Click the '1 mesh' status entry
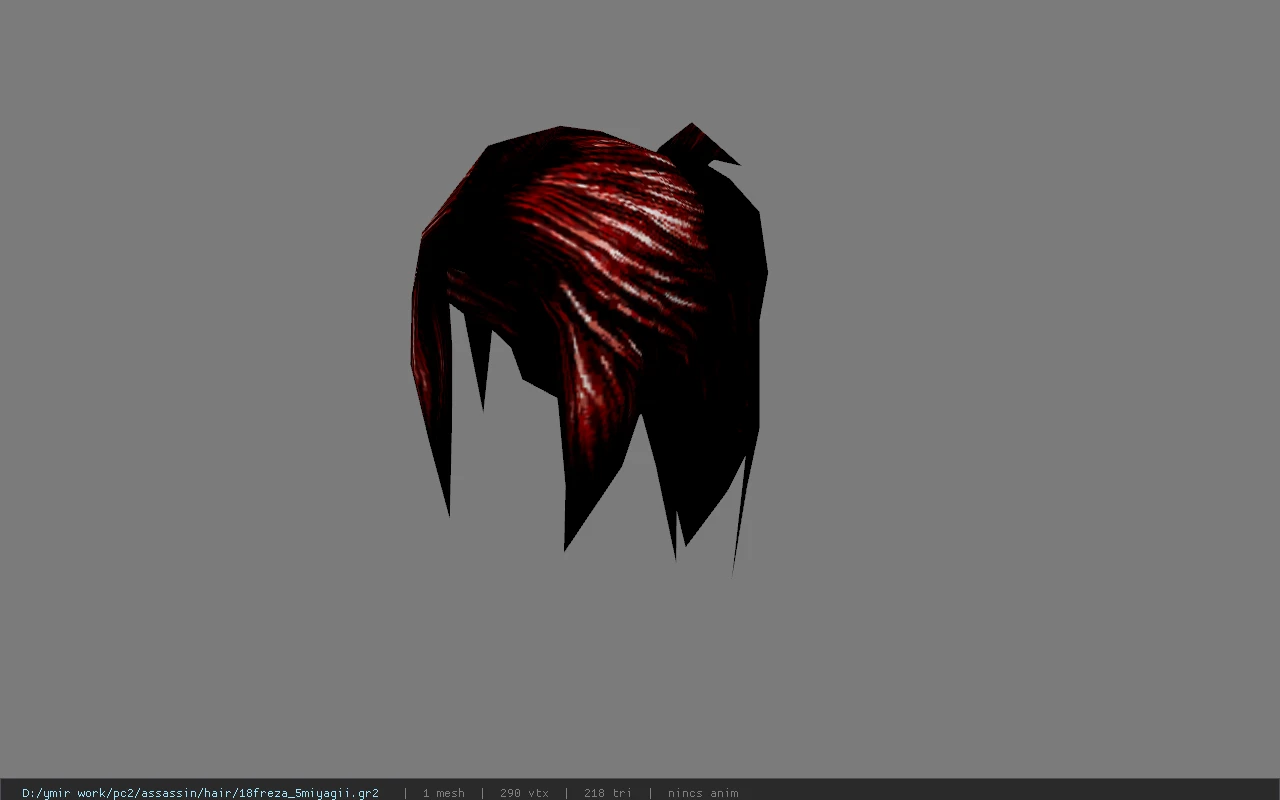 pos(443,793)
